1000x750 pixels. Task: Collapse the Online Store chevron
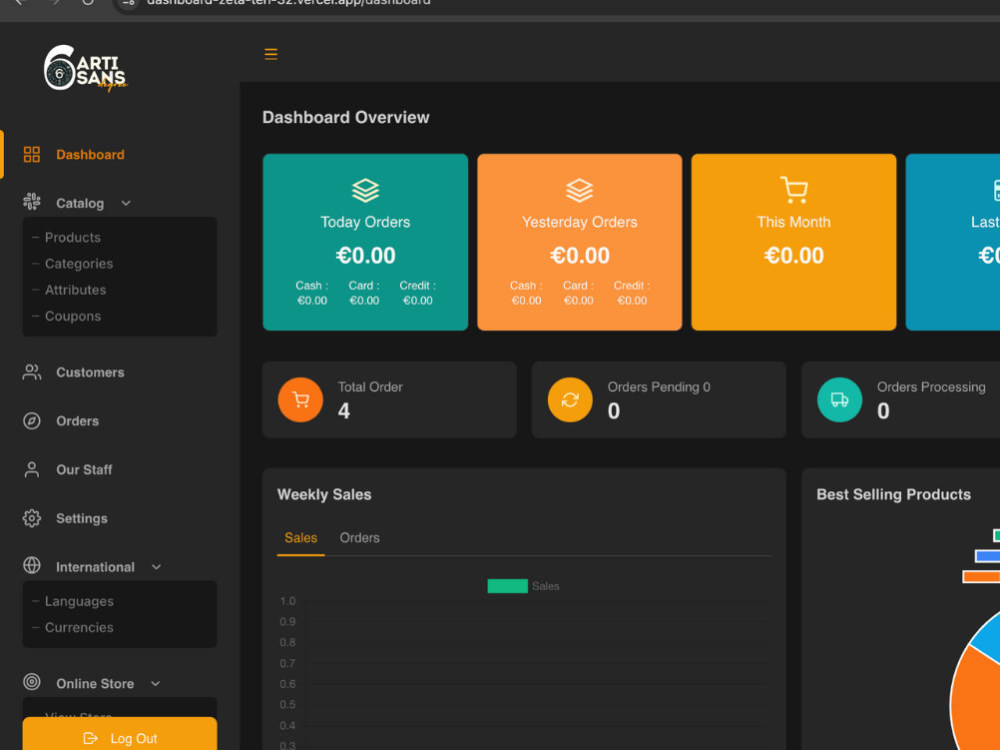tap(156, 683)
